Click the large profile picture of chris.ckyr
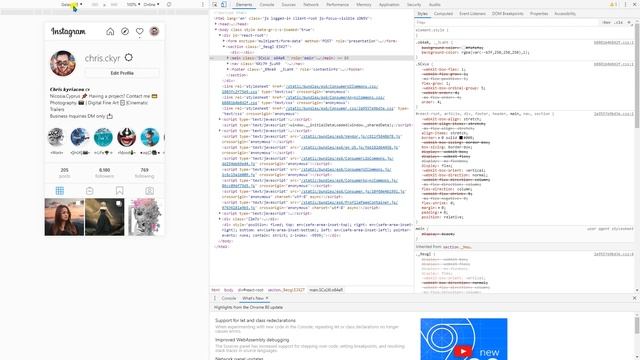The image size is (640, 360). tap(63, 63)
